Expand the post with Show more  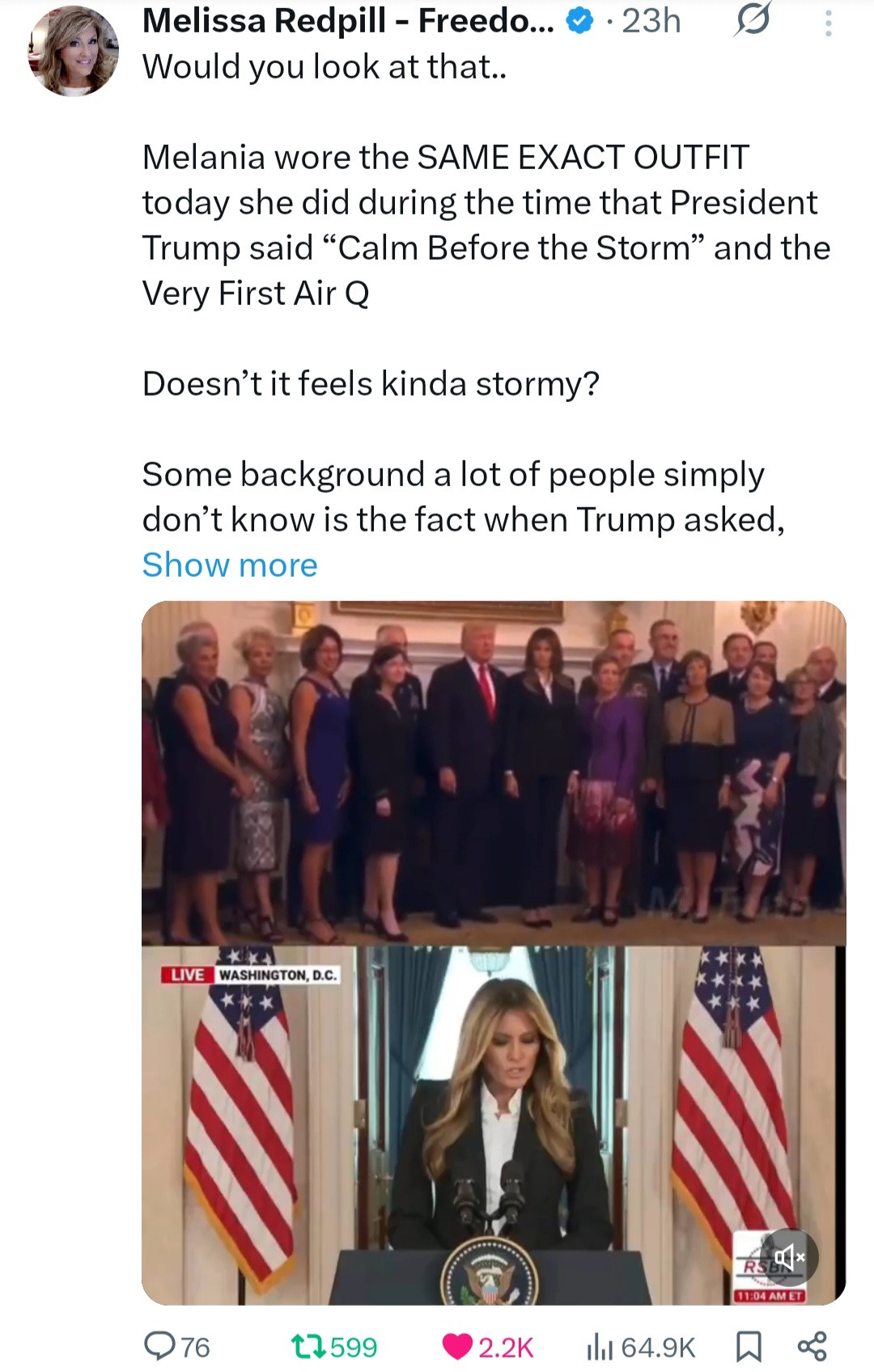[x=230, y=565]
